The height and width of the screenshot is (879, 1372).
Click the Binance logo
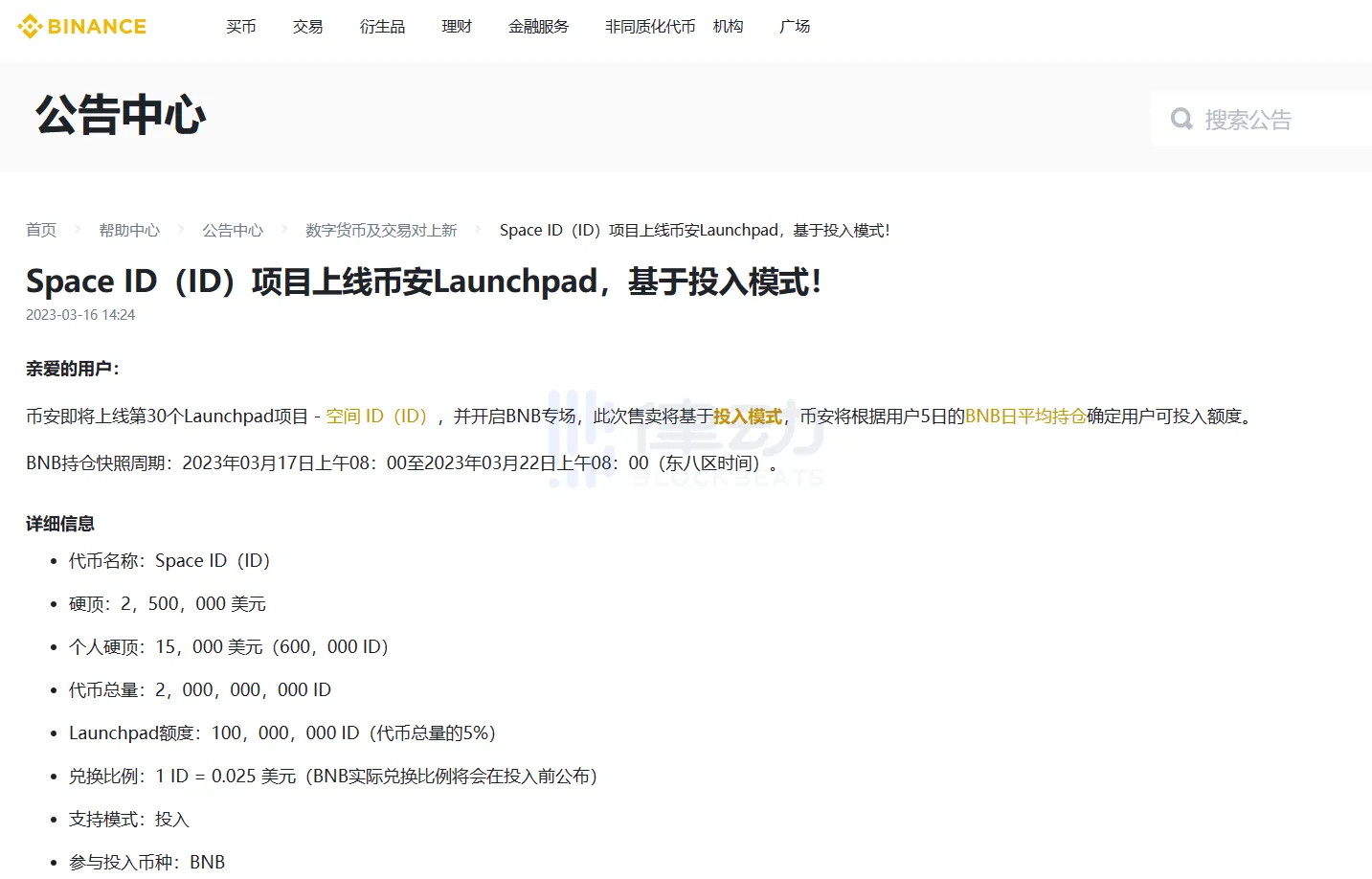tap(82, 27)
